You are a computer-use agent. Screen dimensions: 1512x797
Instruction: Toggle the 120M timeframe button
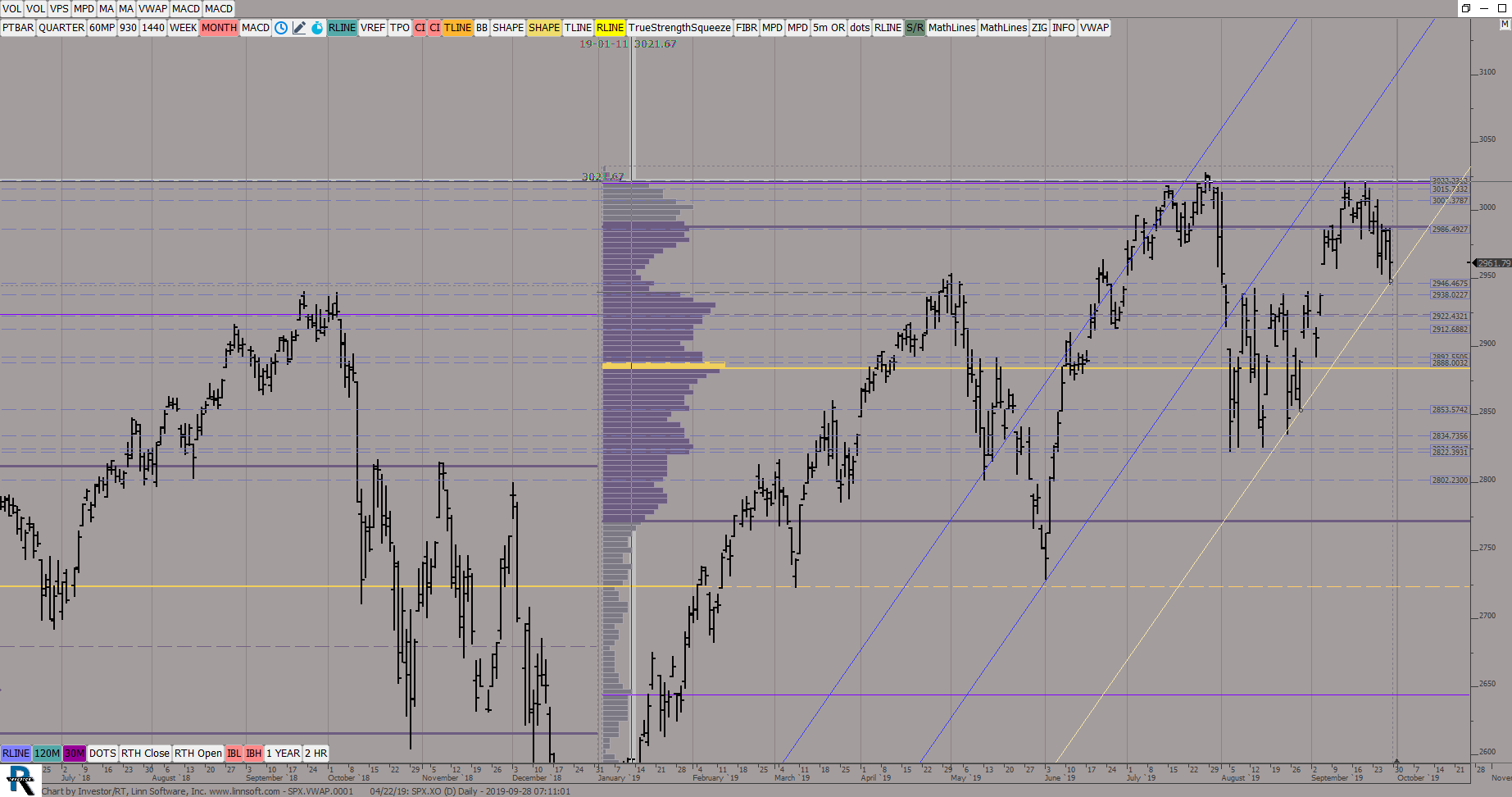coord(47,754)
